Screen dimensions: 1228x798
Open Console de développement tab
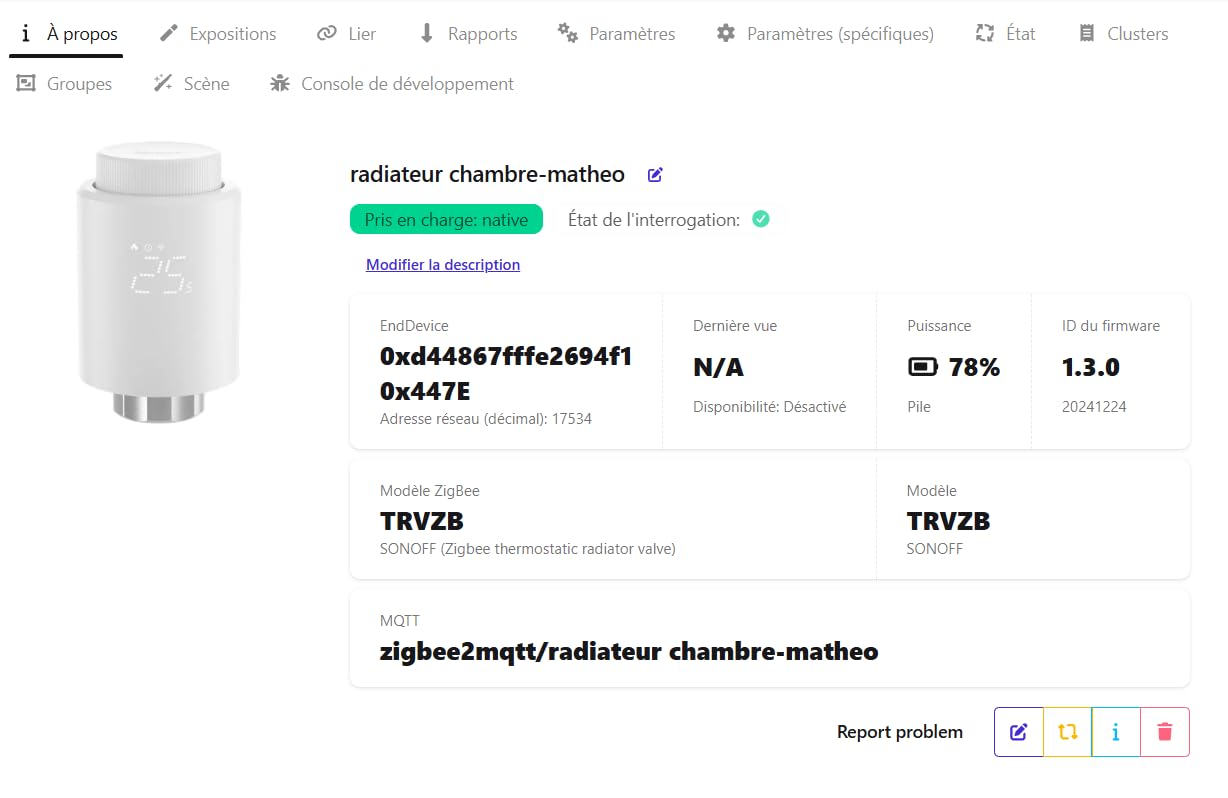click(392, 84)
